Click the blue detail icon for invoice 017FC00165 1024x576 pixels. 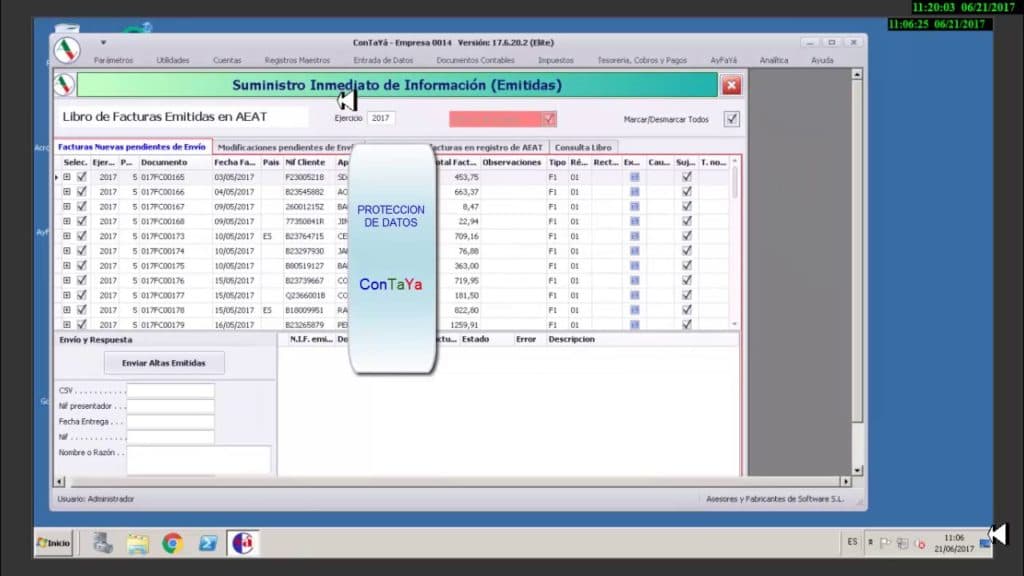634,177
